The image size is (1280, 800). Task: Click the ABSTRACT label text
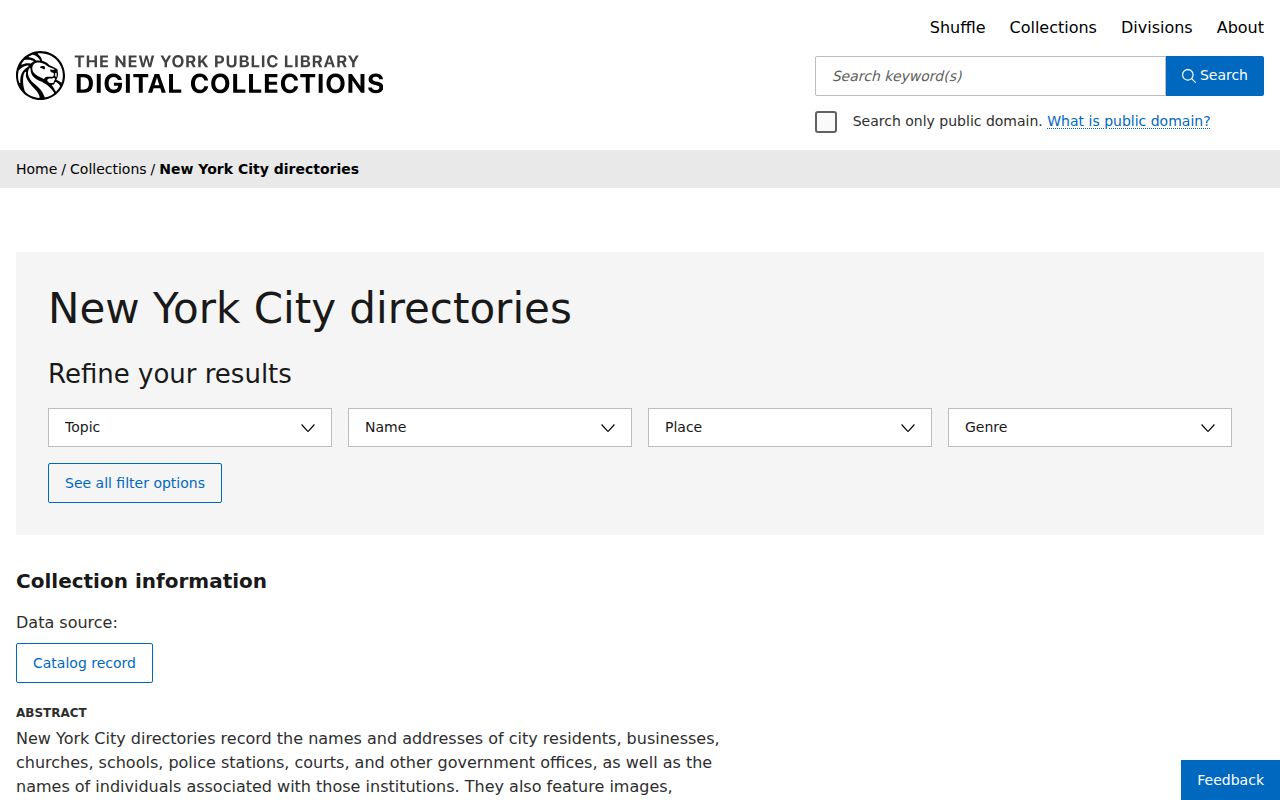click(x=51, y=713)
